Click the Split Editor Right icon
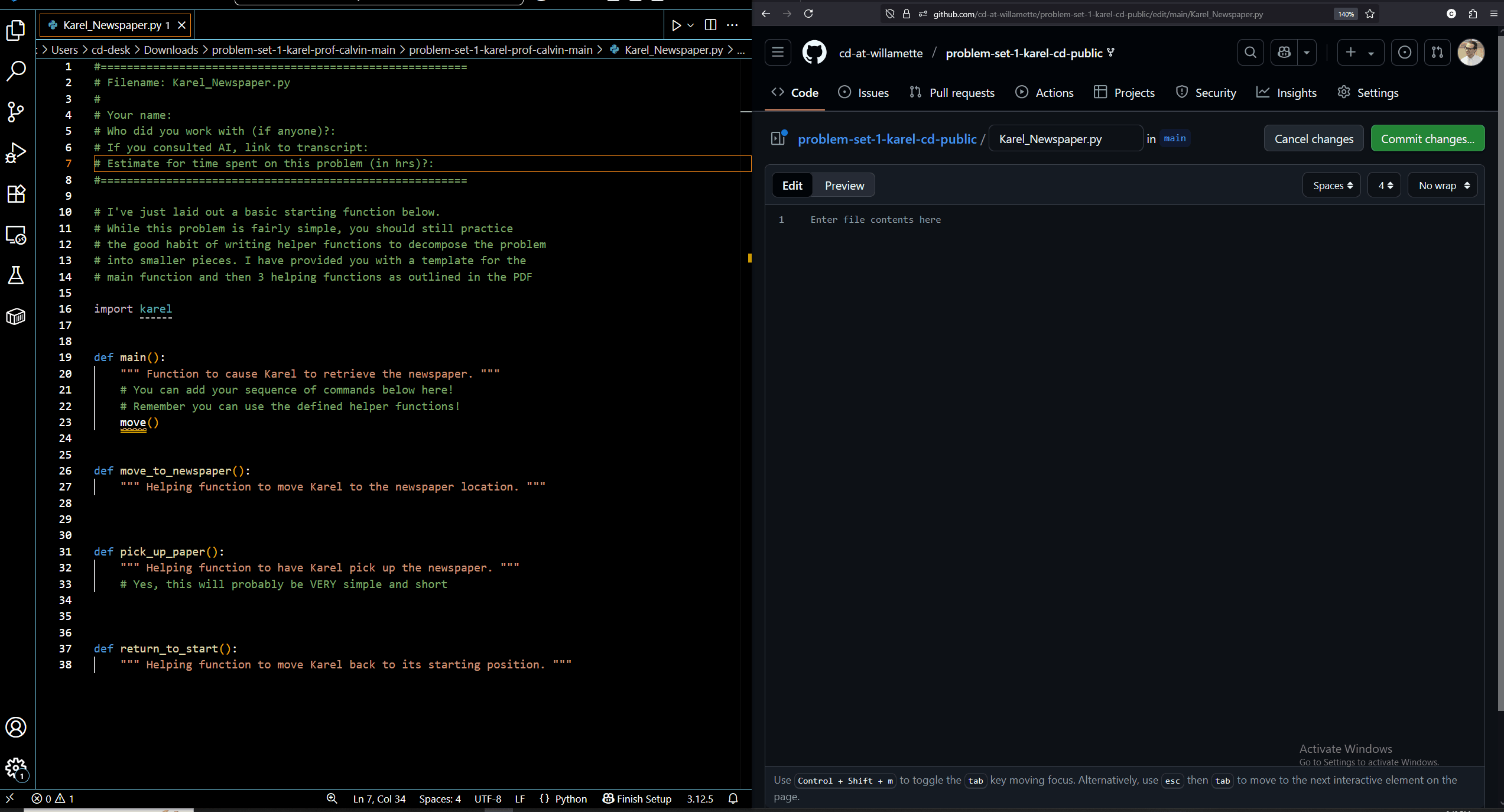 click(x=710, y=25)
